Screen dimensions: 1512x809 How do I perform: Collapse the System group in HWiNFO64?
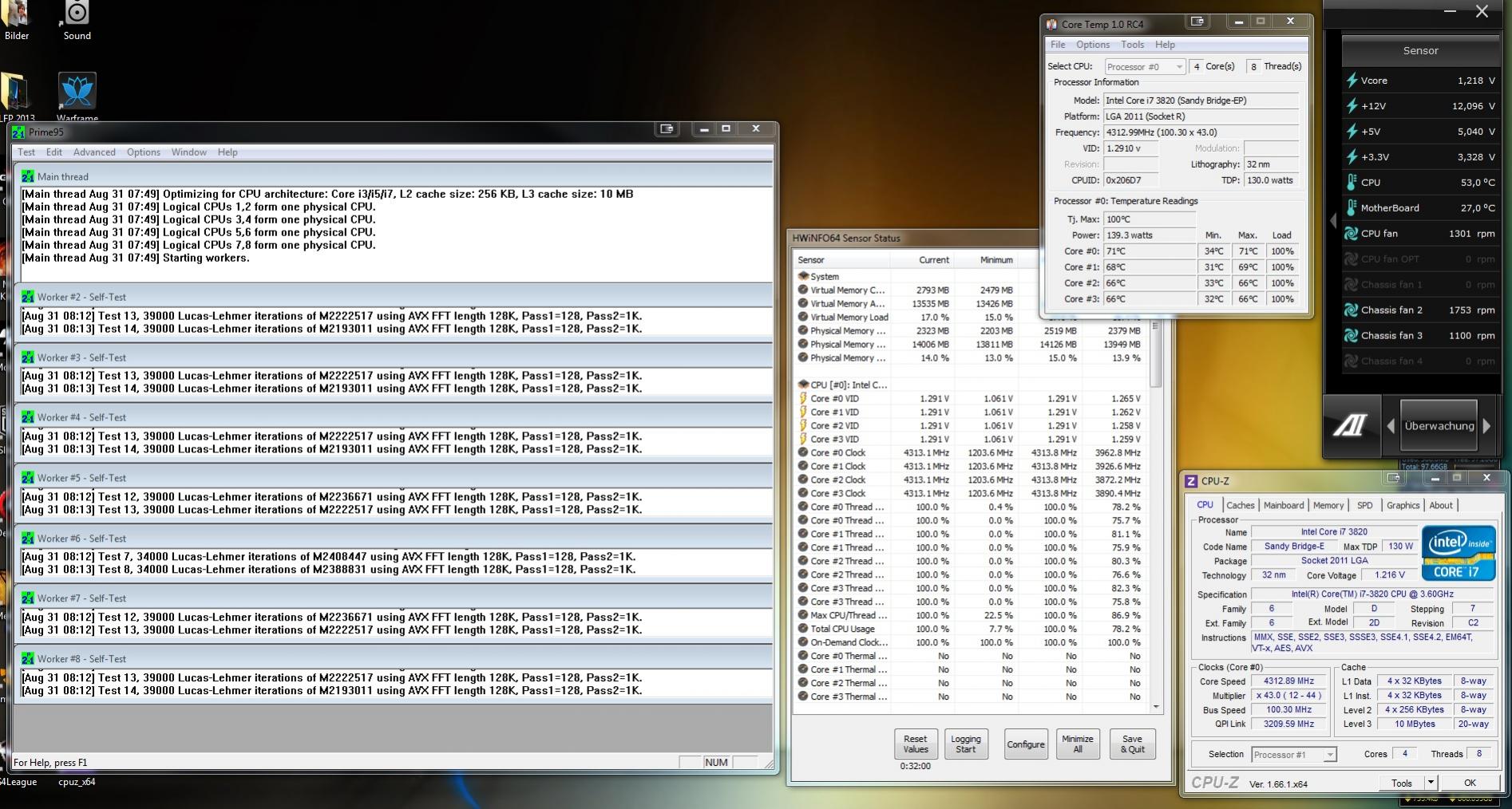[803, 276]
